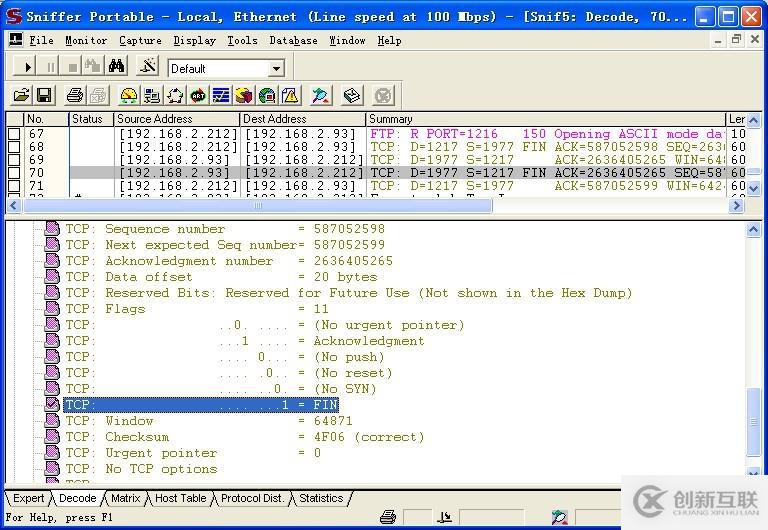Open the Capture menu

pos(140,40)
